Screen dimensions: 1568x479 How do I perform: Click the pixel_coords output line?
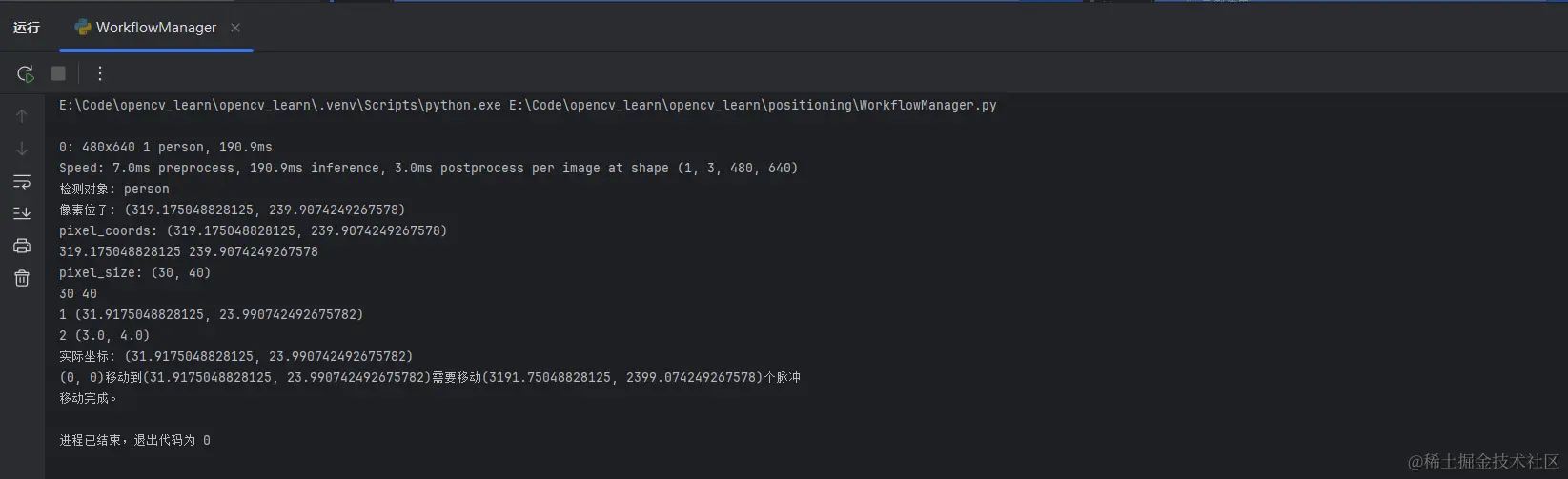pyautogui.click(x=253, y=230)
